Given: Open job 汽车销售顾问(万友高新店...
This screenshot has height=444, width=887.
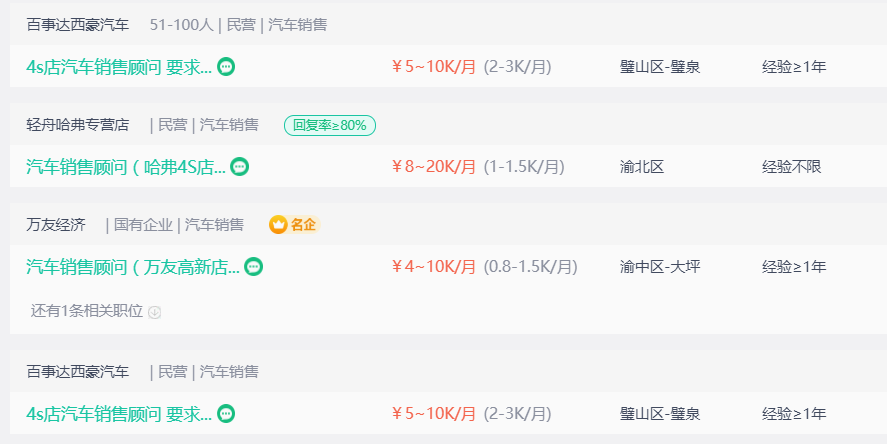Looking at the screenshot, I should coord(133,266).
